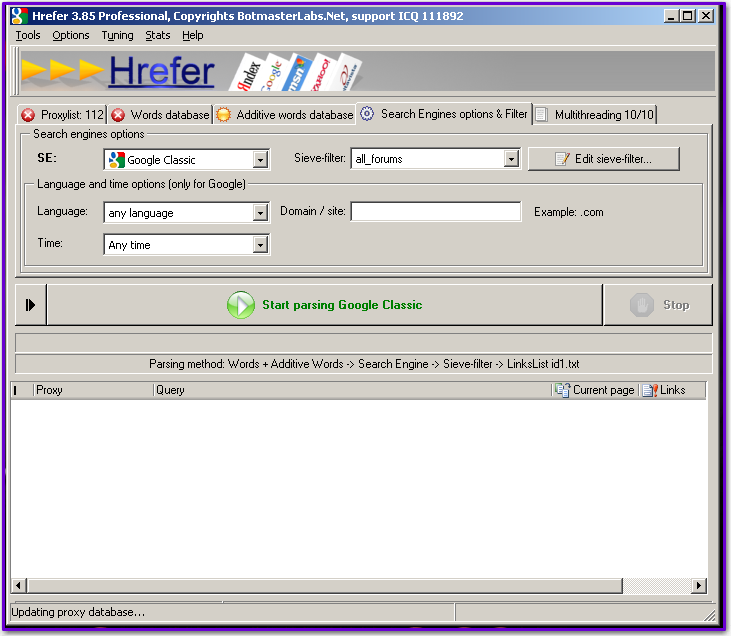Close the Hrefer window
Screen dimensions: 731x636
click(706, 16)
